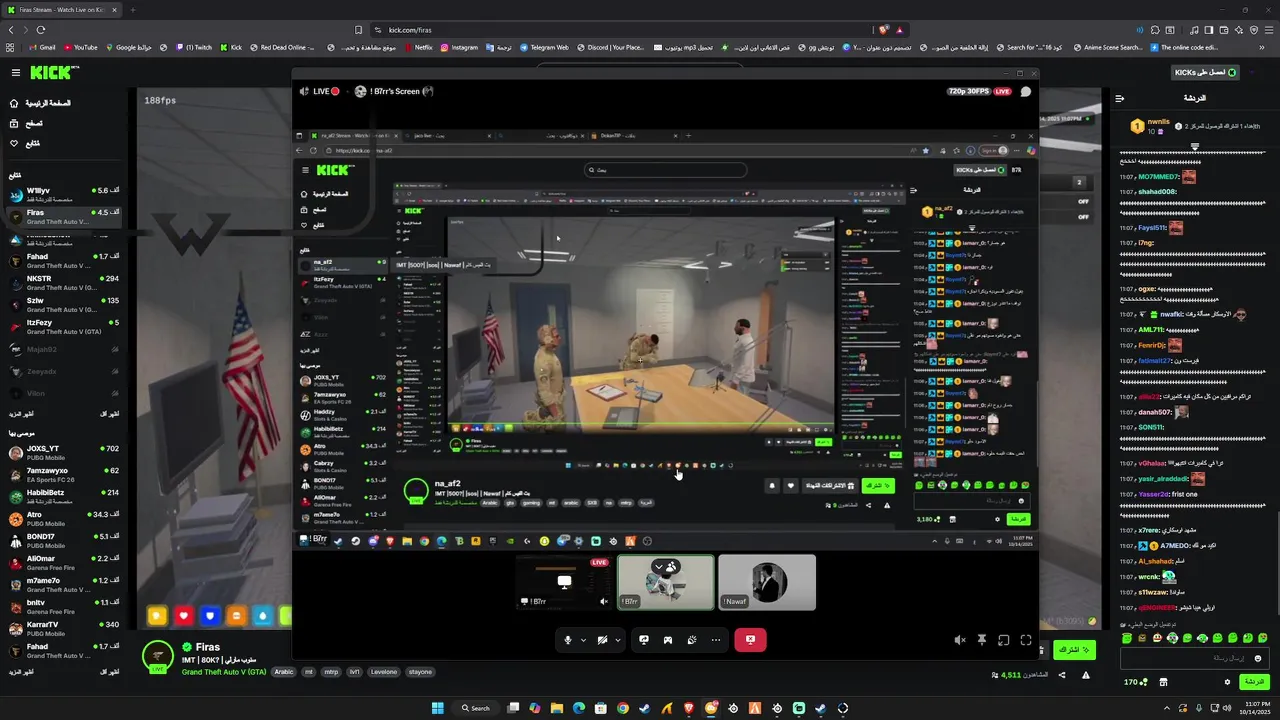Open chat bubble icon in stream header

tap(1025, 91)
